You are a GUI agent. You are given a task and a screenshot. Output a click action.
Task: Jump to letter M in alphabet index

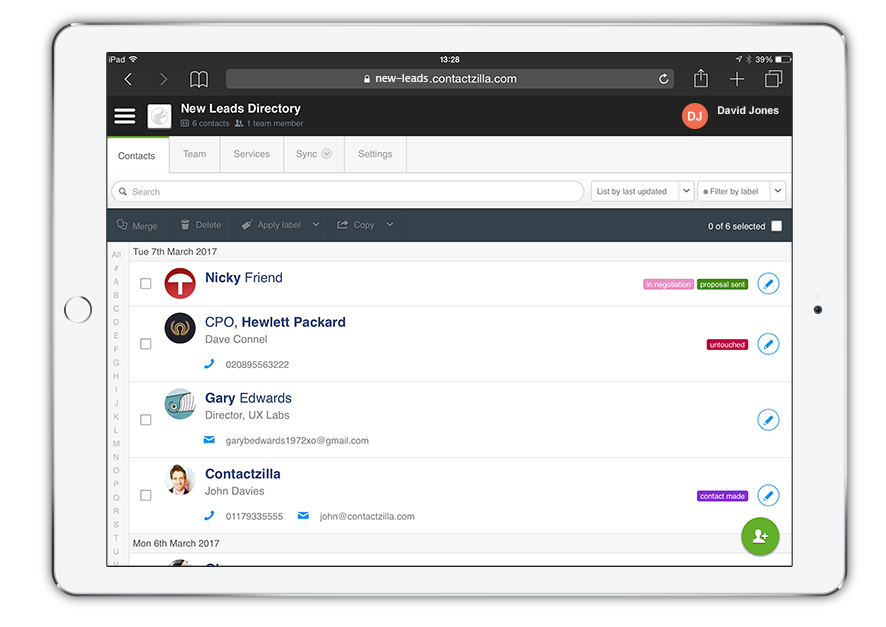(116, 443)
